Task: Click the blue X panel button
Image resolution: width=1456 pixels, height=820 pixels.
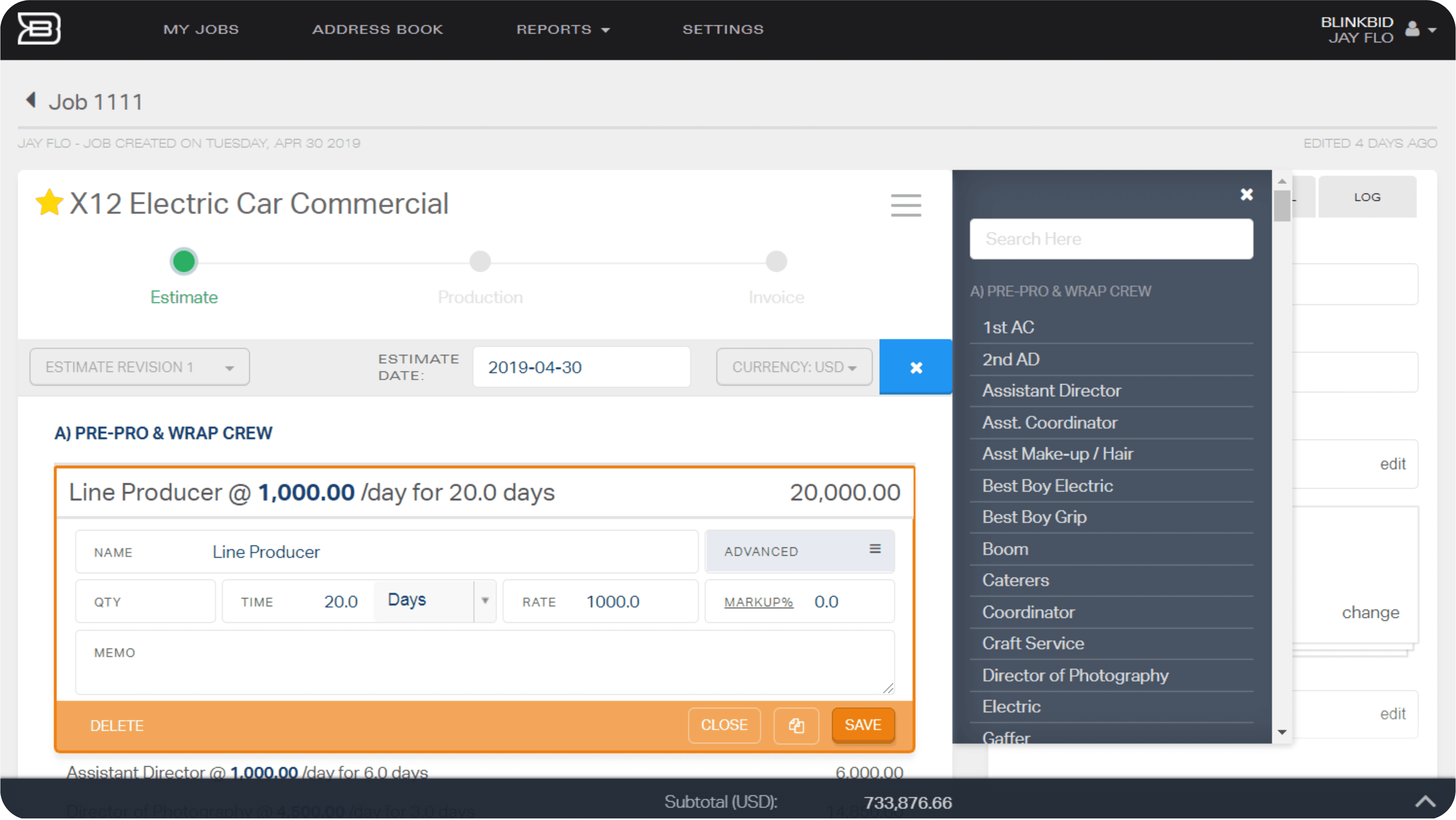Action: pyautogui.click(x=915, y=367)
